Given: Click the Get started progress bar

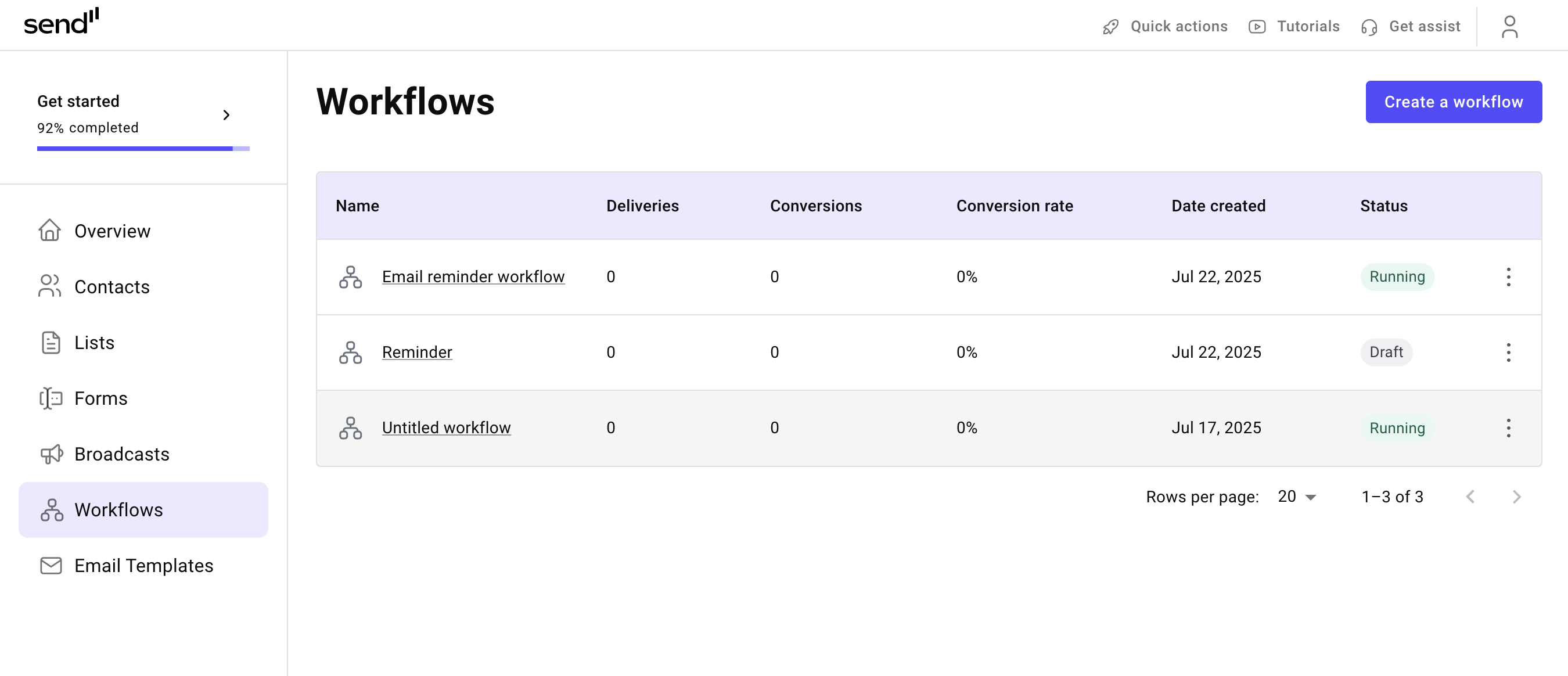Looking at the screenshot, I should click(x=143, y=149).
